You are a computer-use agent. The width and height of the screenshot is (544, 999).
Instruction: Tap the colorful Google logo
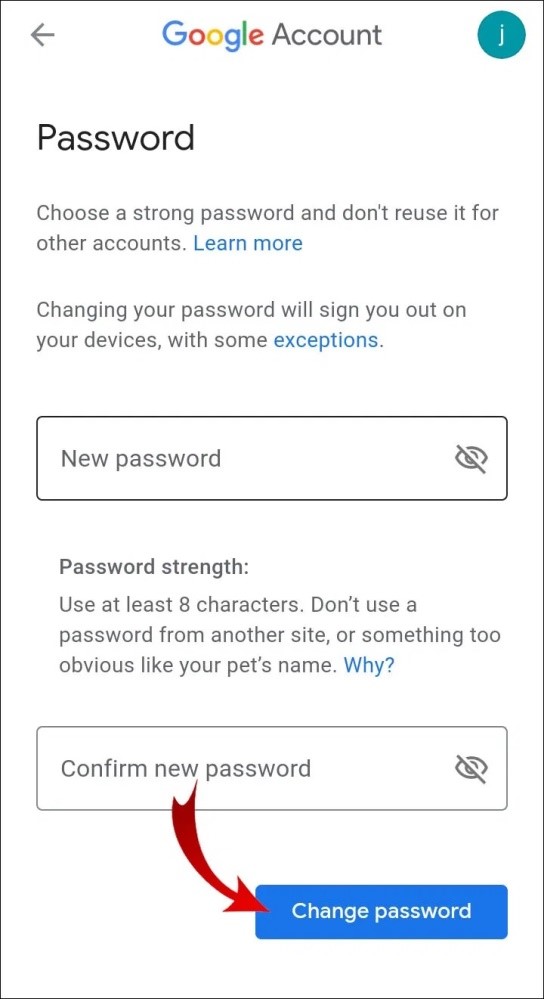[213, 36]
